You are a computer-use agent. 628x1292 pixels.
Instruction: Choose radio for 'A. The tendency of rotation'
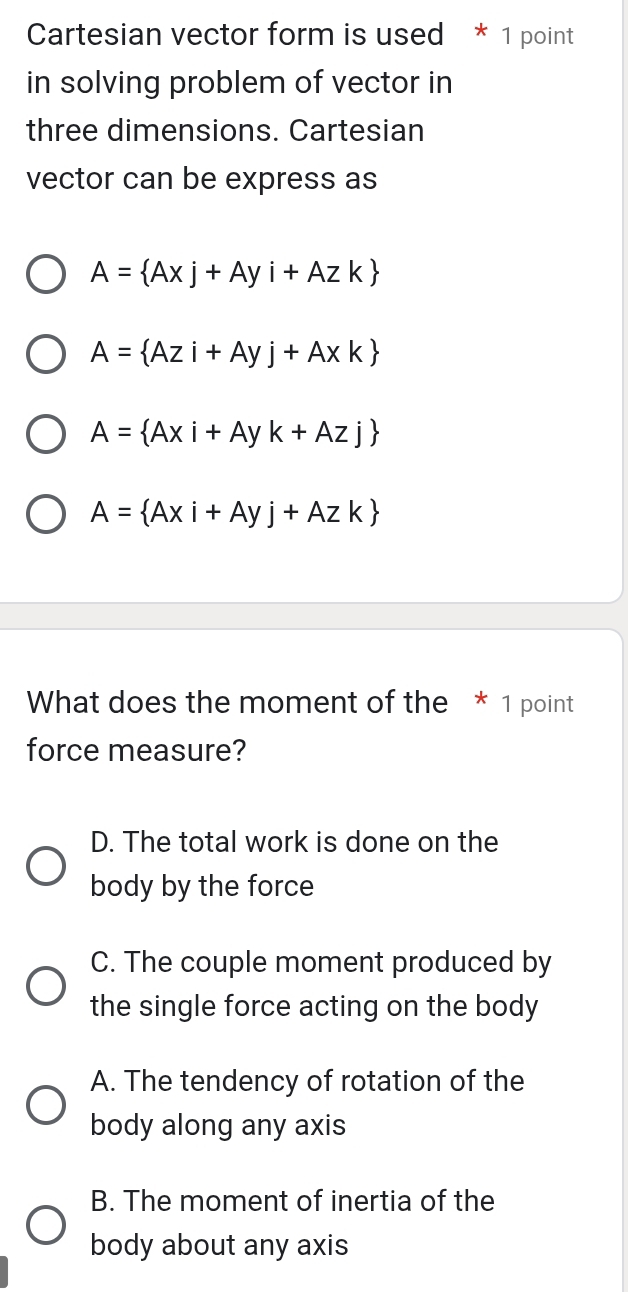click(45, 1104)
